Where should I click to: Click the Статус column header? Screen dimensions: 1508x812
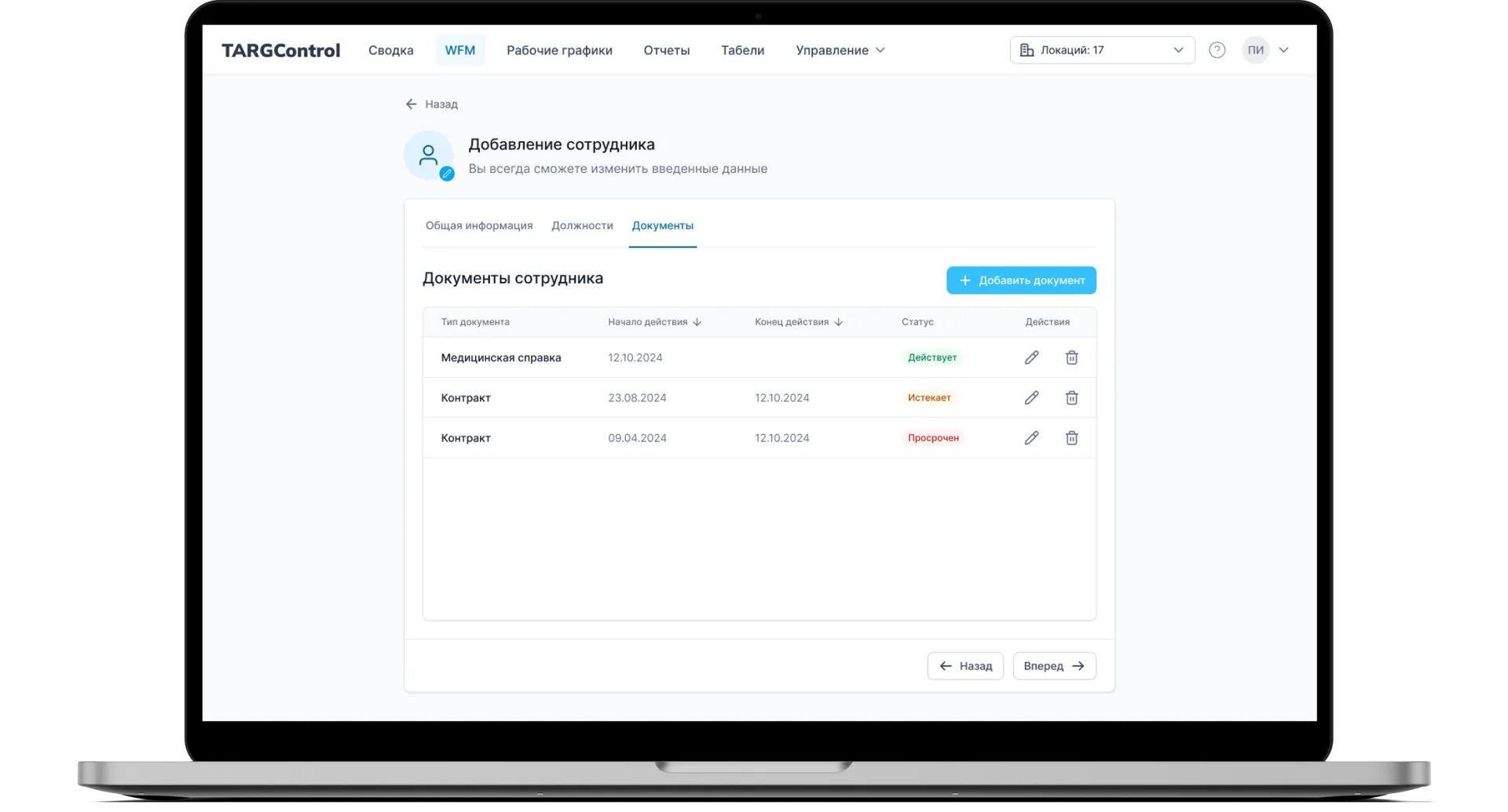click(x=917, y=322)
